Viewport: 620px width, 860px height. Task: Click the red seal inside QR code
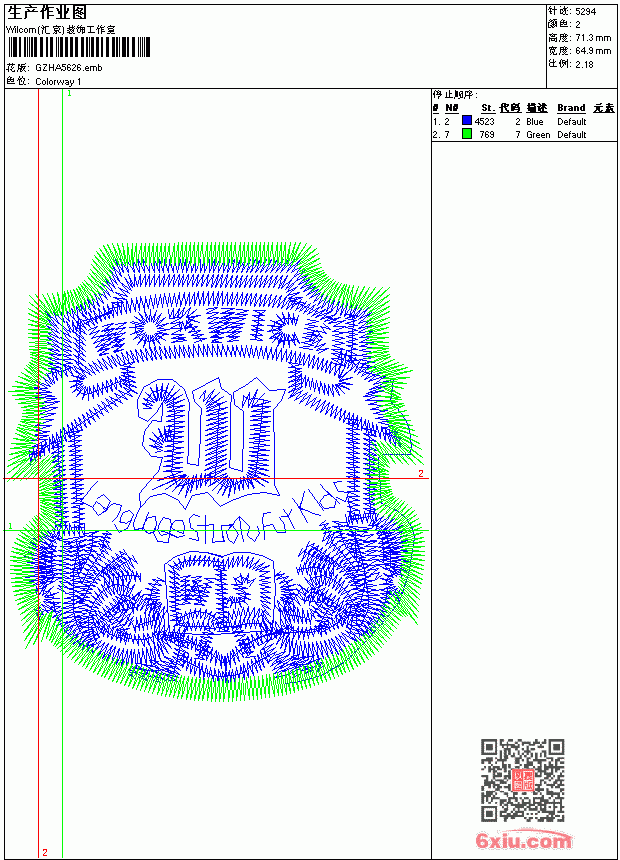coord(522,780)
